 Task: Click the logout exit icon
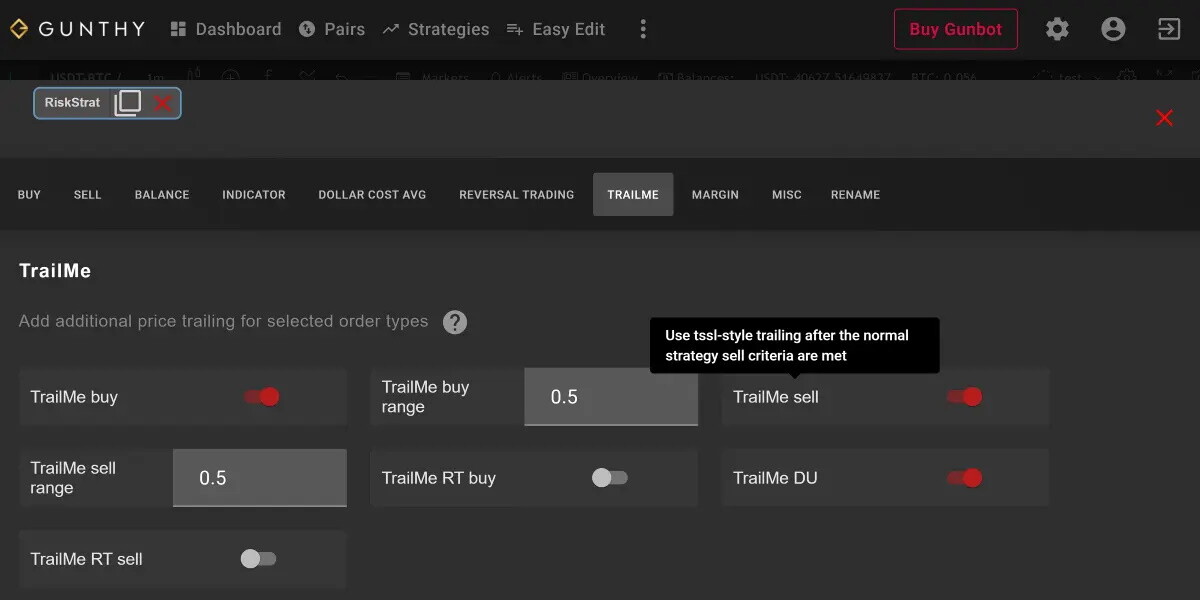point(1169,29)
